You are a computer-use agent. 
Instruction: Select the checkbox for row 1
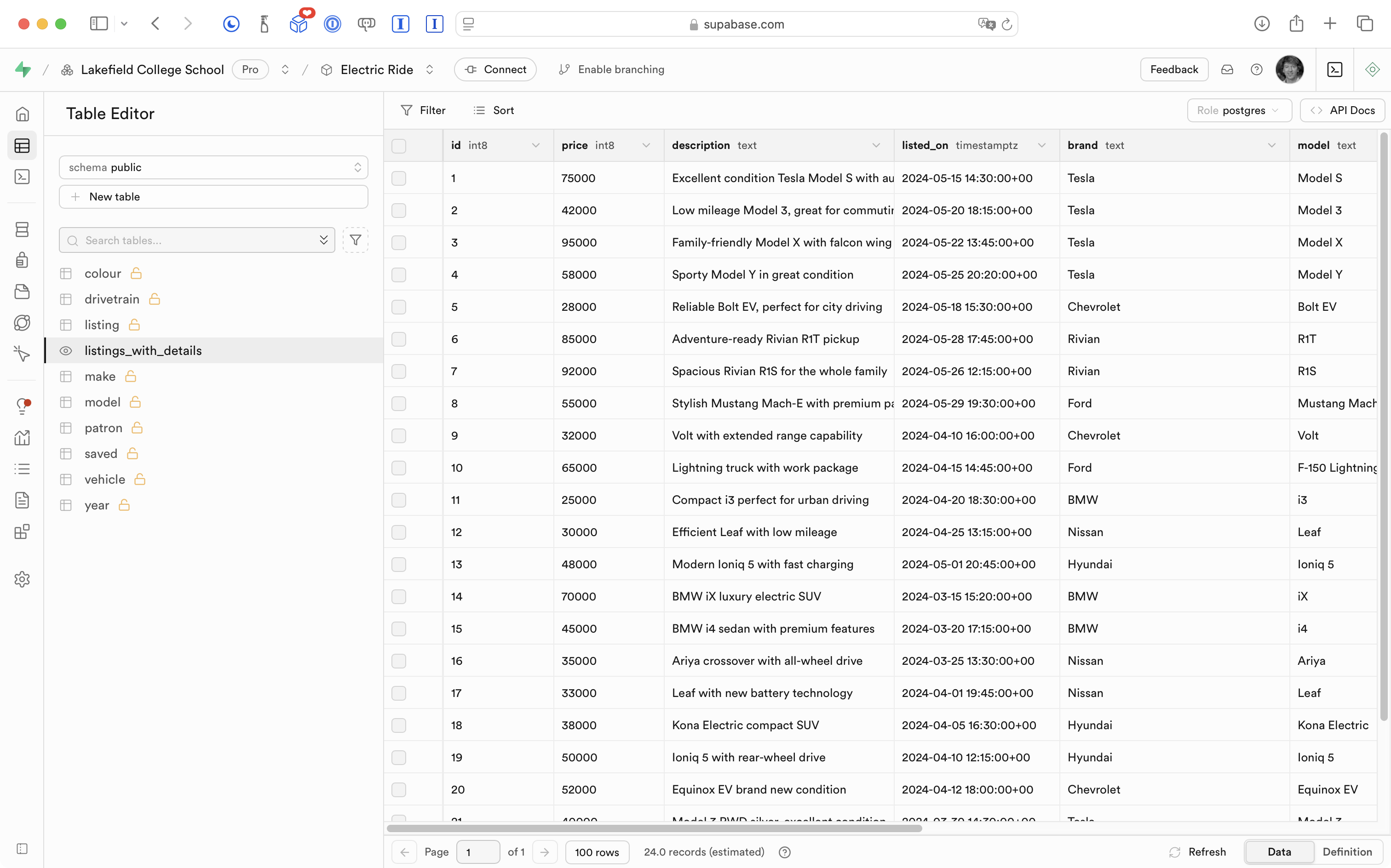click(x=398, y=178)
